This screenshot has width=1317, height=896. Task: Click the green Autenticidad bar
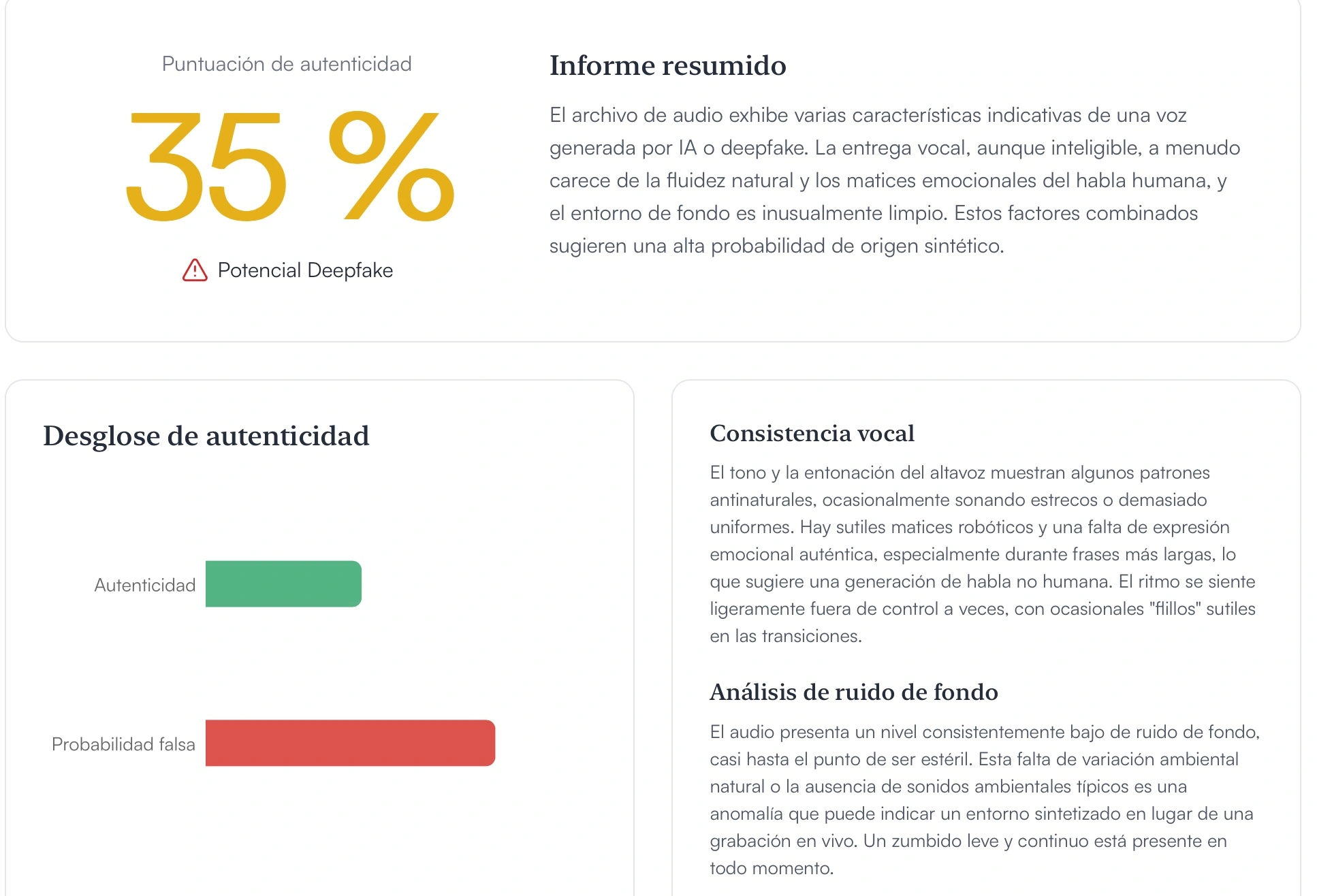(x=283, y=583)
